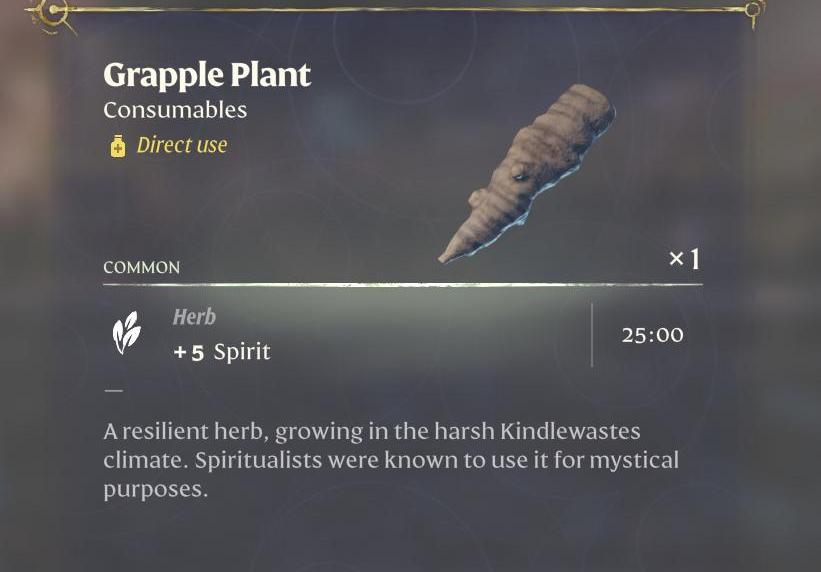
Task: Click the small dash below the leaf icon
Action: (113, 391)
